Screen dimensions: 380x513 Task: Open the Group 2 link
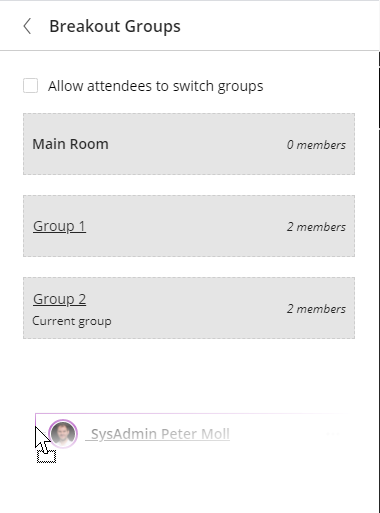pos(59,299)
